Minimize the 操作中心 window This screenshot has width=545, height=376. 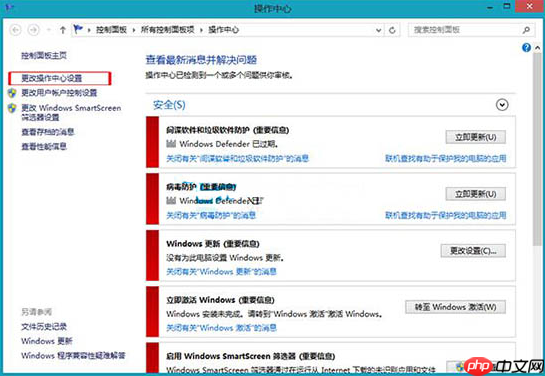pyautogui.click(x=490, y=7)
